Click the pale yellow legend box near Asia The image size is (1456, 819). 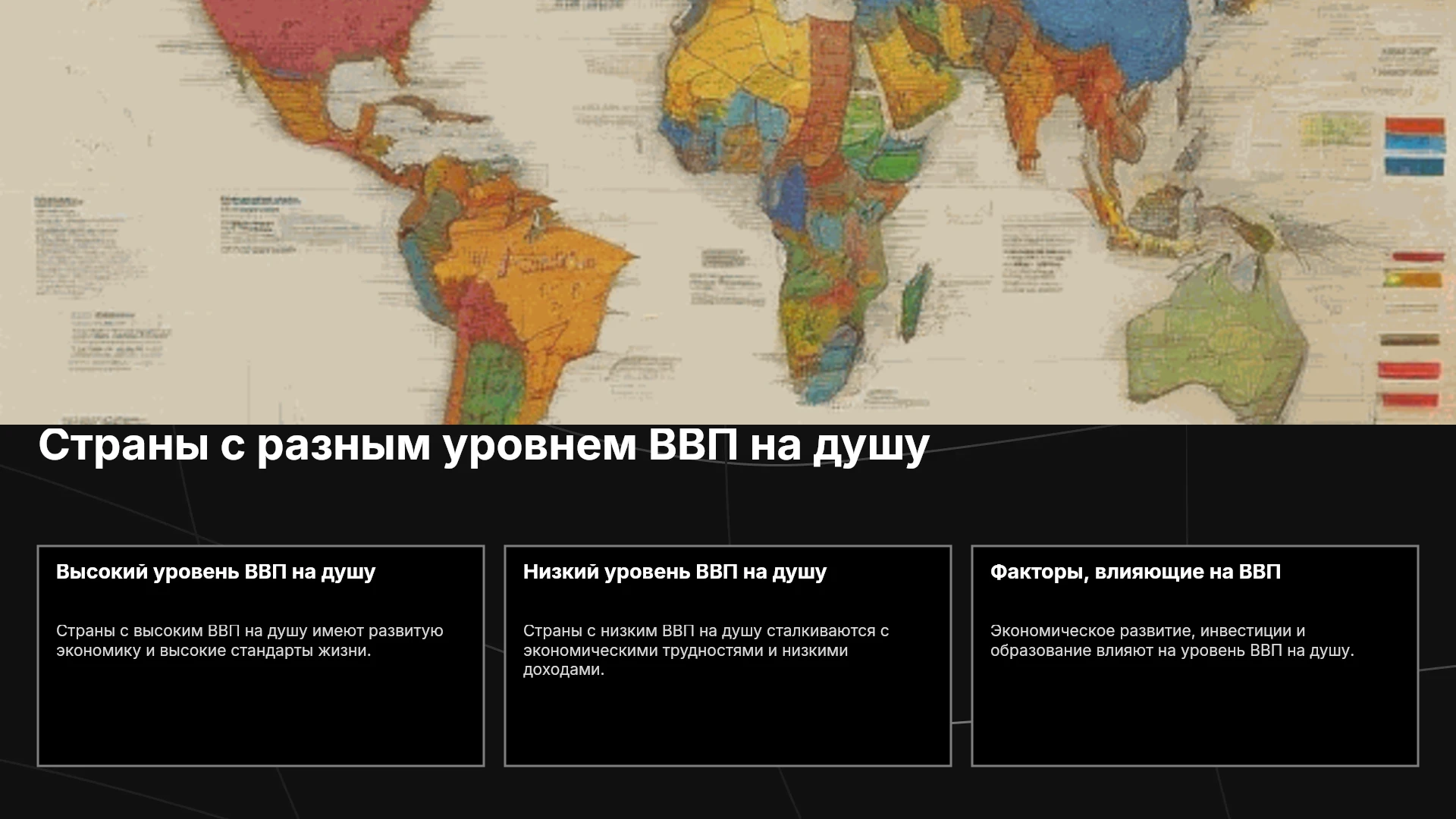(1336, 130)
